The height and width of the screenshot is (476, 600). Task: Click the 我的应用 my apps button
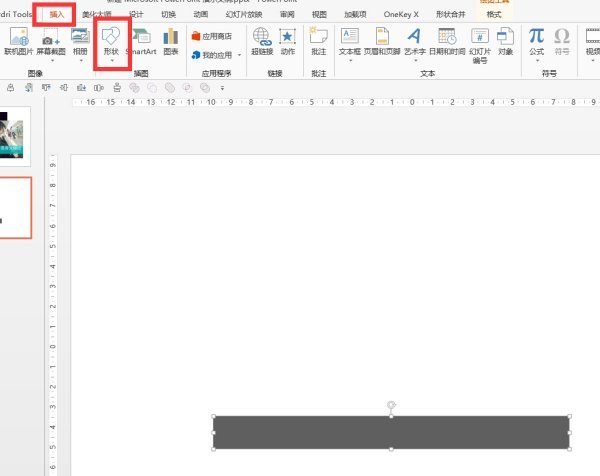coord(216,55)
